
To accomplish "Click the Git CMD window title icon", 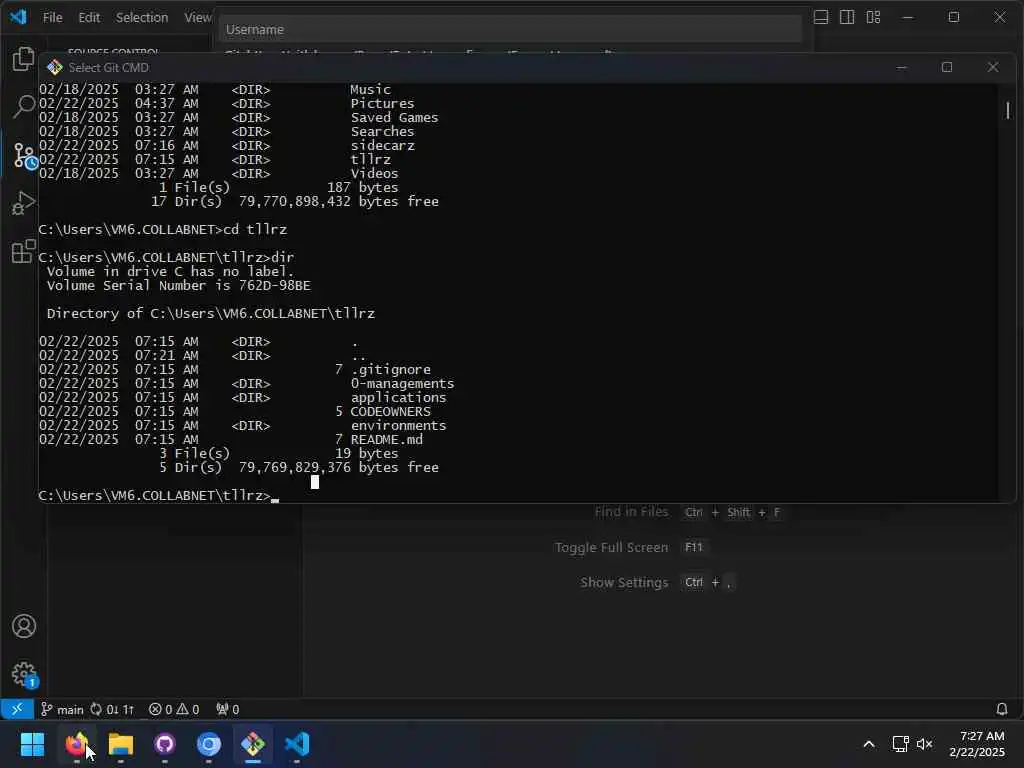I will (55, 67).
